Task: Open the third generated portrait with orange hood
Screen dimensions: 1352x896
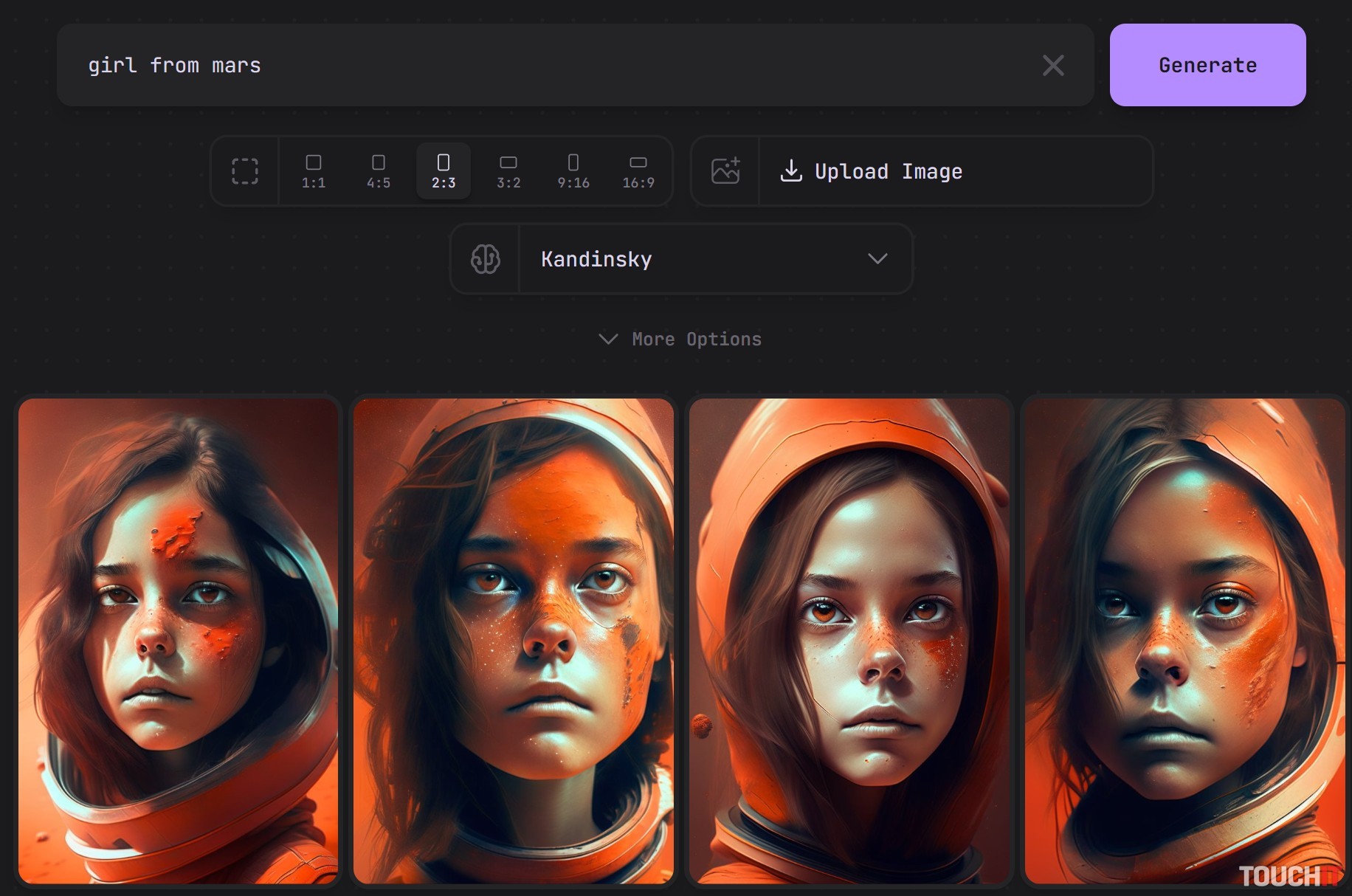Action: pos(849,641)
